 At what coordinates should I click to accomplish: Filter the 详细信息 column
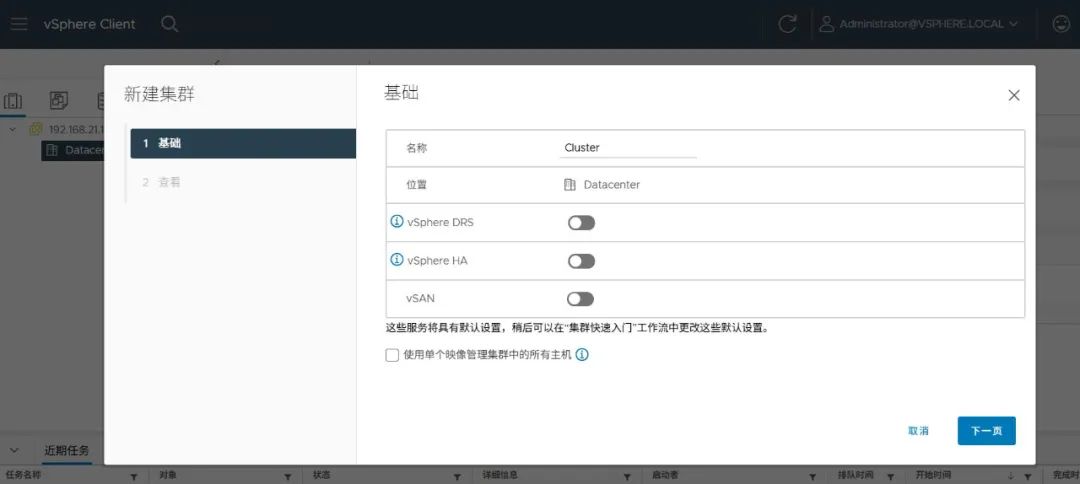627,476
